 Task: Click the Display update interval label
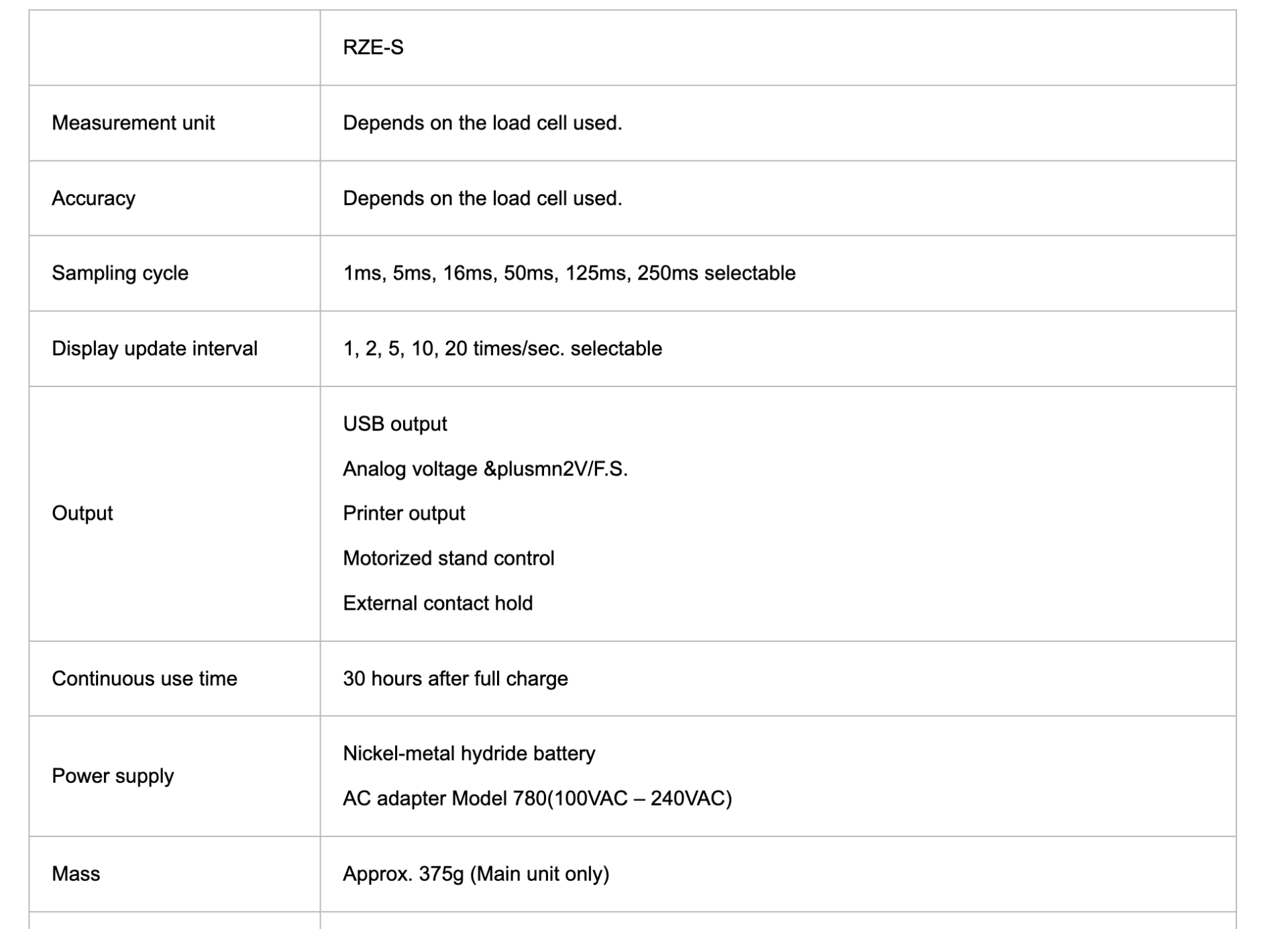point(154,349)
